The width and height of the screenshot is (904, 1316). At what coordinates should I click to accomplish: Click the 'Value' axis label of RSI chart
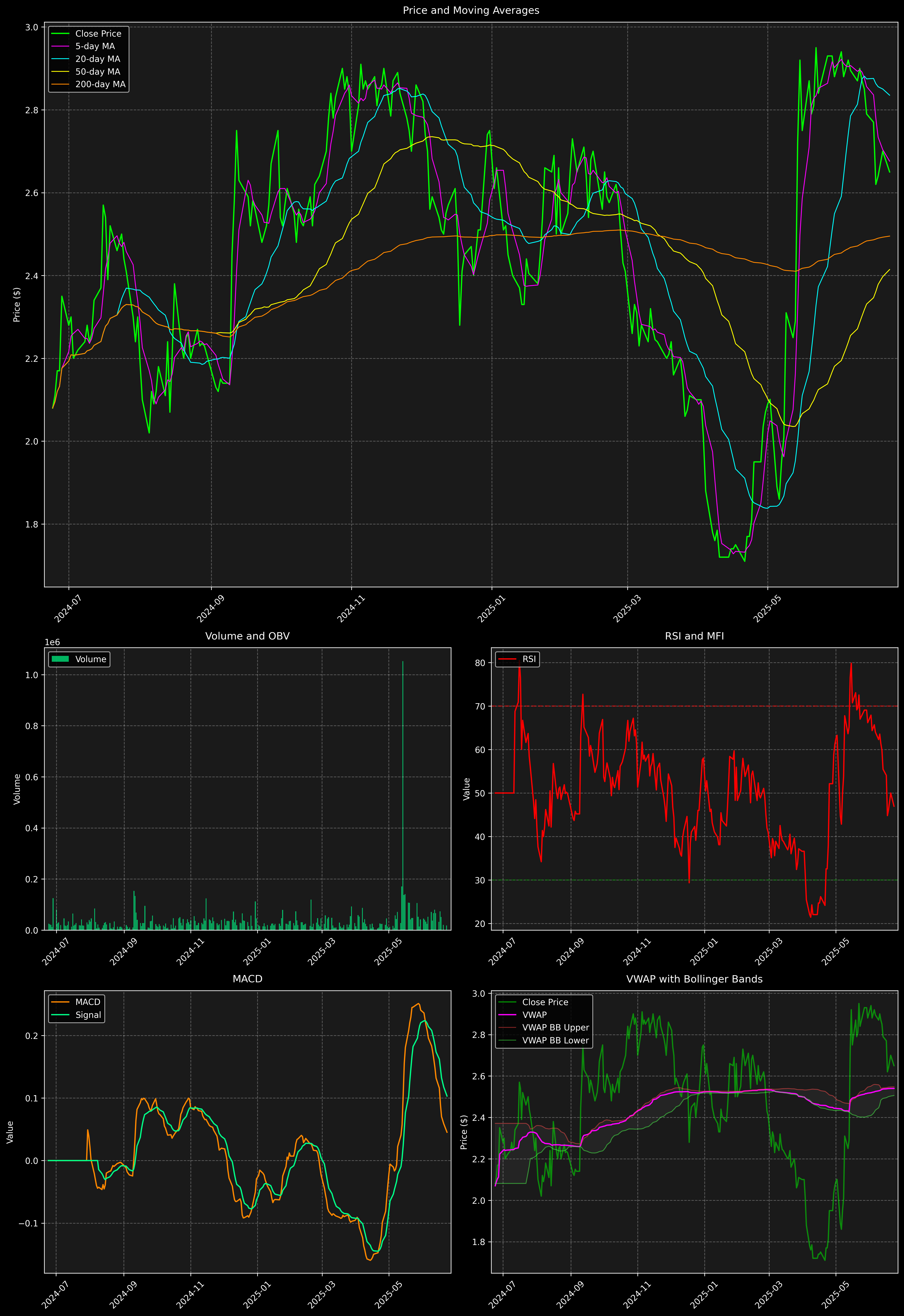[467, 789]
